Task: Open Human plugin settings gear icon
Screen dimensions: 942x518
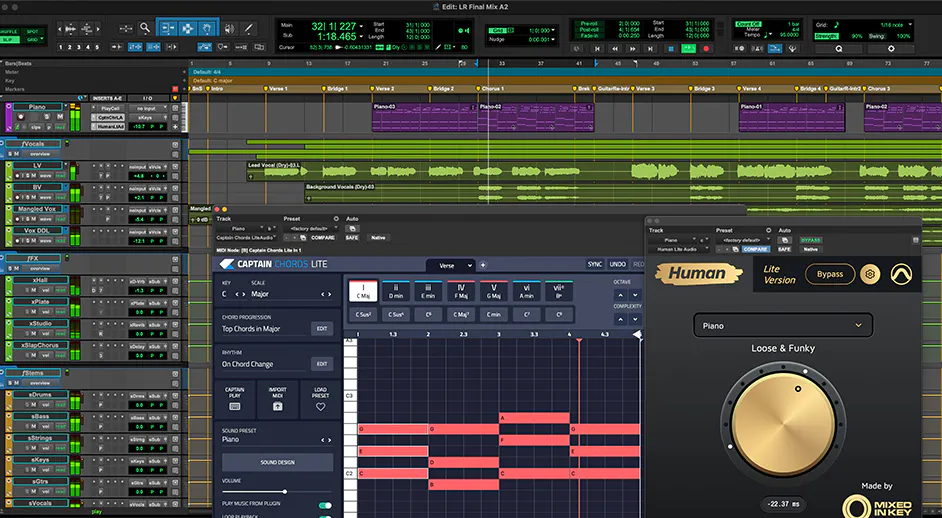Action: [x=871, y=274]
